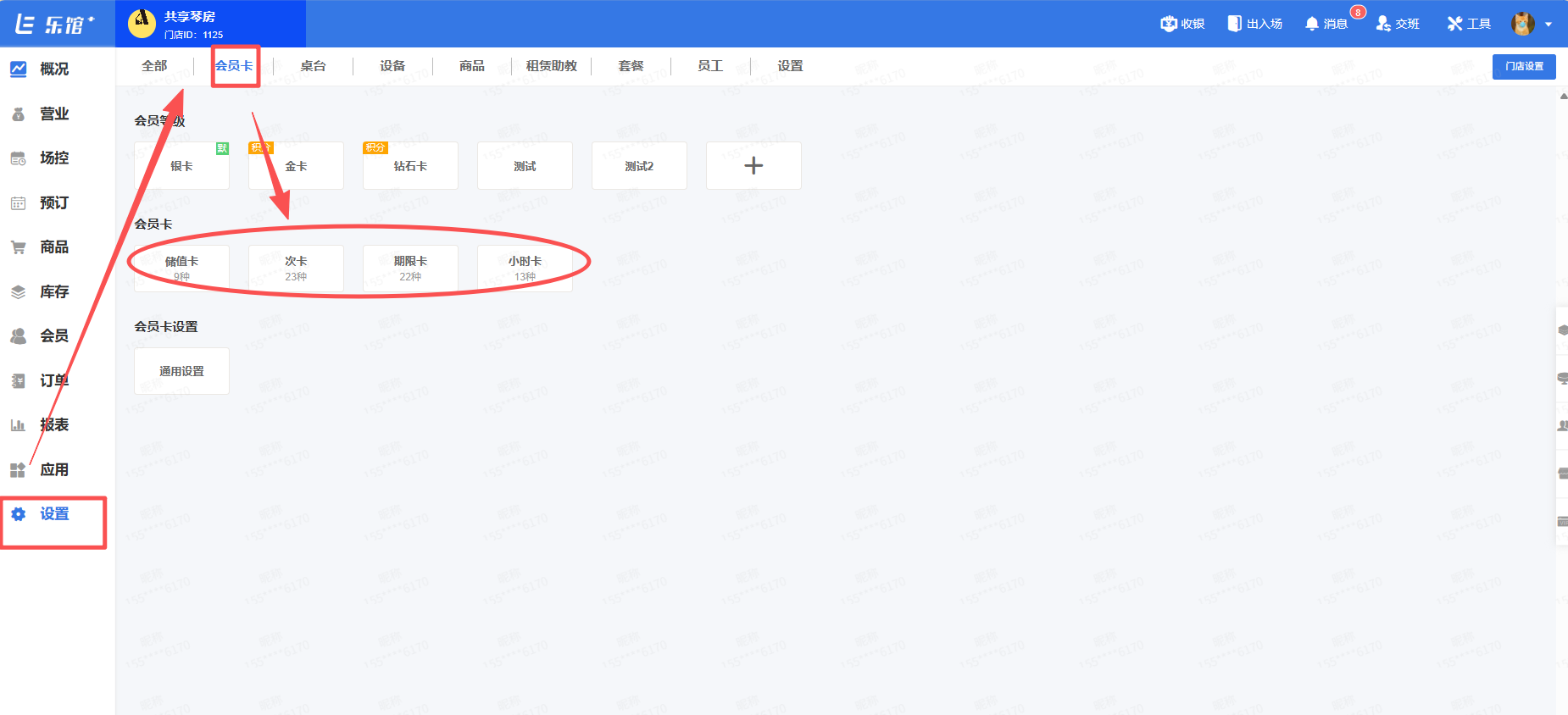The image size is (1568, 715).
Task: Select the 员工 tab
Action: [x=710, y=66]
